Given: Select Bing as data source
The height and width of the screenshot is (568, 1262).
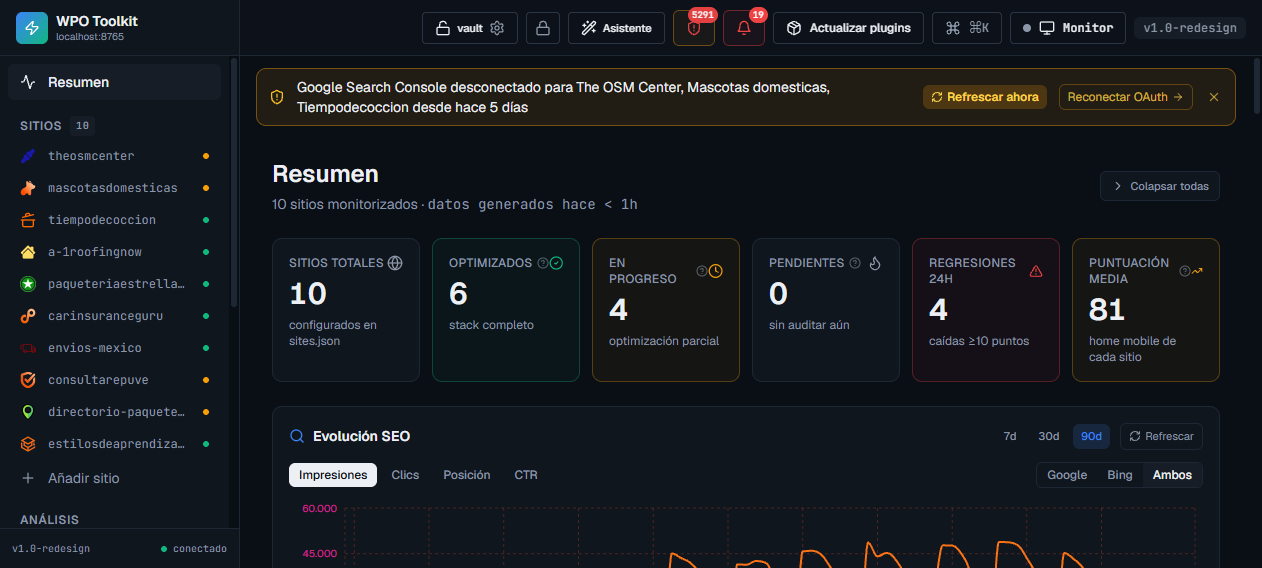Looking at the screenshot, I should point(1120,475).
